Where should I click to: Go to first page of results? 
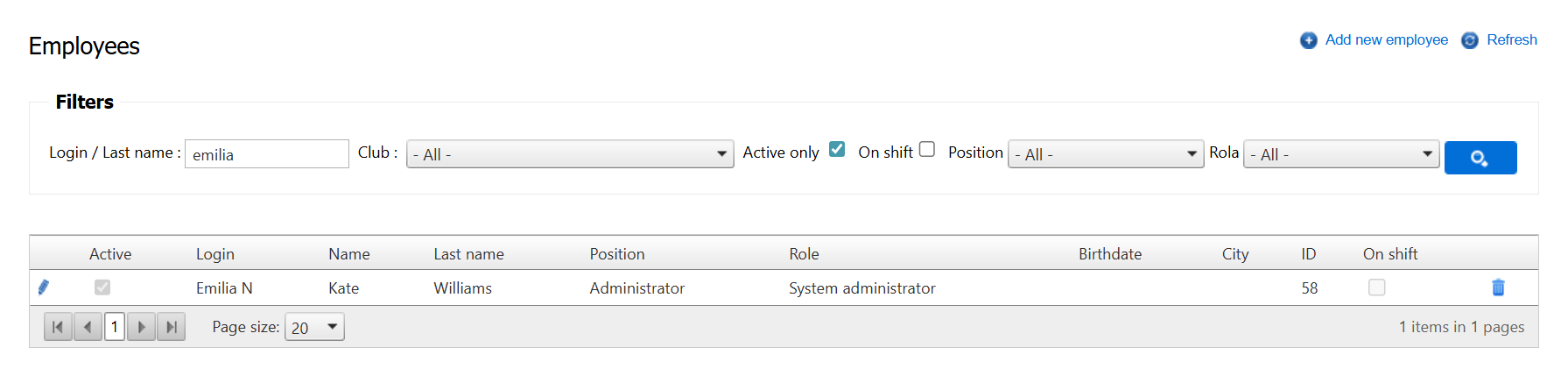[x=58, y=327]
